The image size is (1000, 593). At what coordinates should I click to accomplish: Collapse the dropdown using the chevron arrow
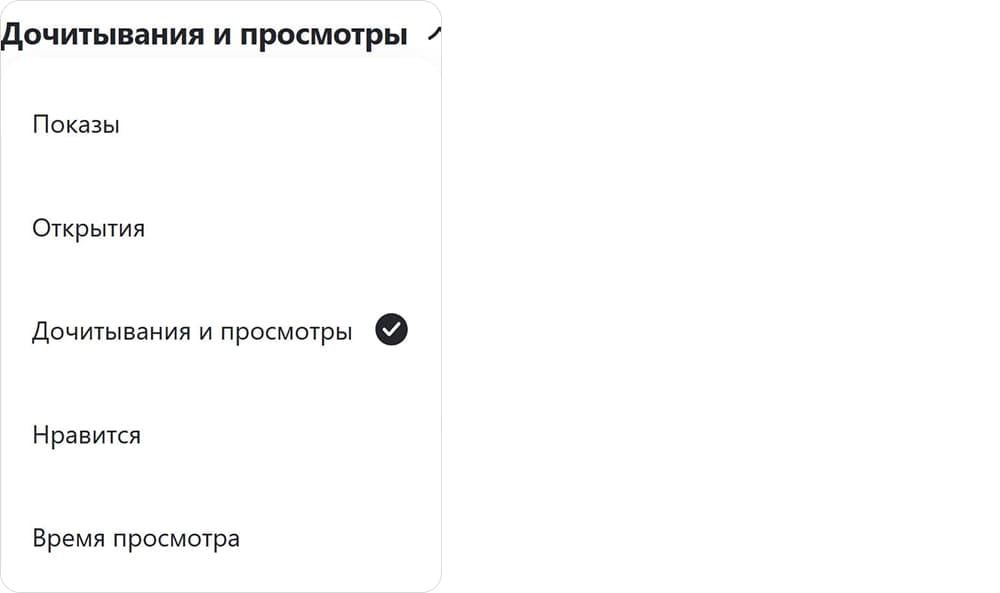434,33
